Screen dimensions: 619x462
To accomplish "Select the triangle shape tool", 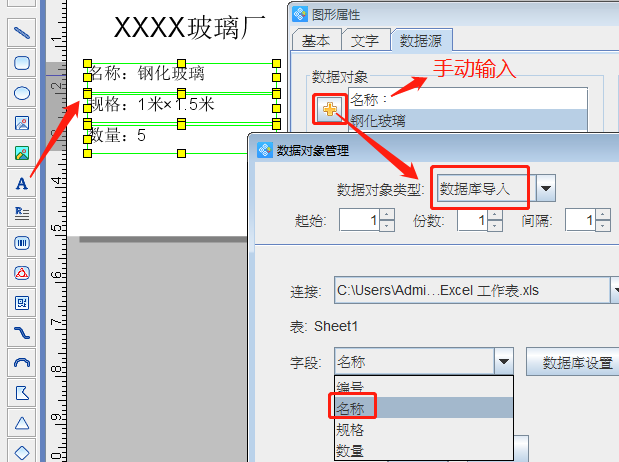I will click(22, 423).
